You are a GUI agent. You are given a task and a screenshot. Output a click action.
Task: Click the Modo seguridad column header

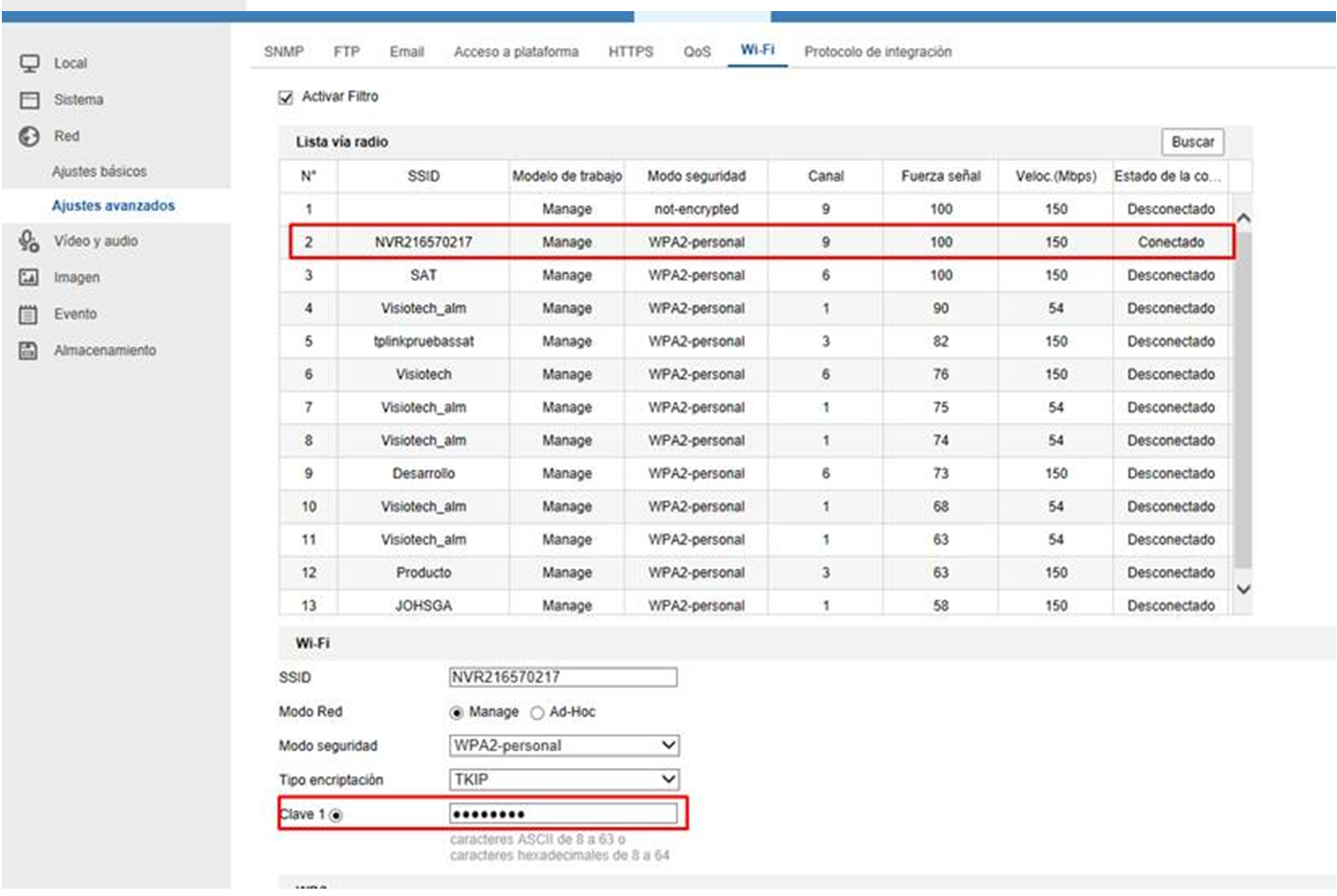(x=697, y=176)
